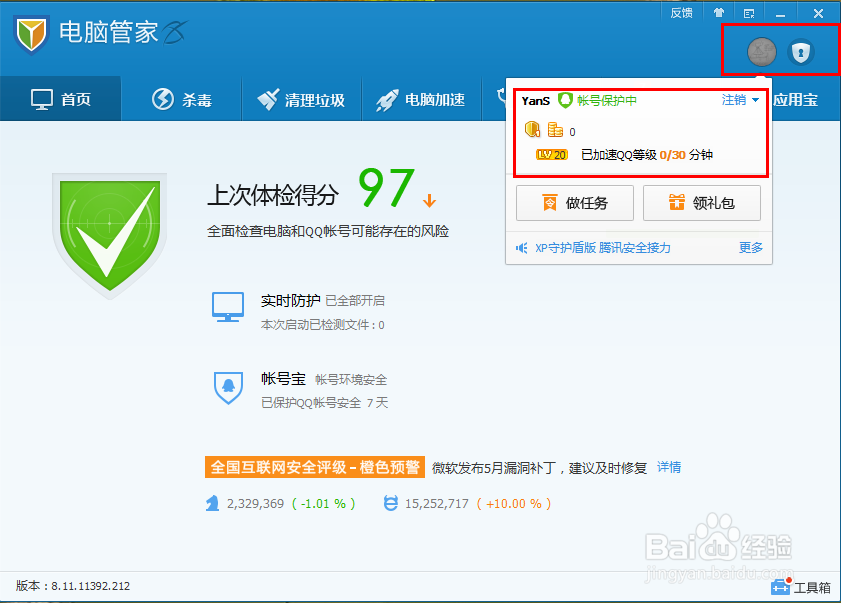Image resolution: width=841 pixels, height=603 pixels.
Task: Close the 电脑管家 window
Action: 818,13
